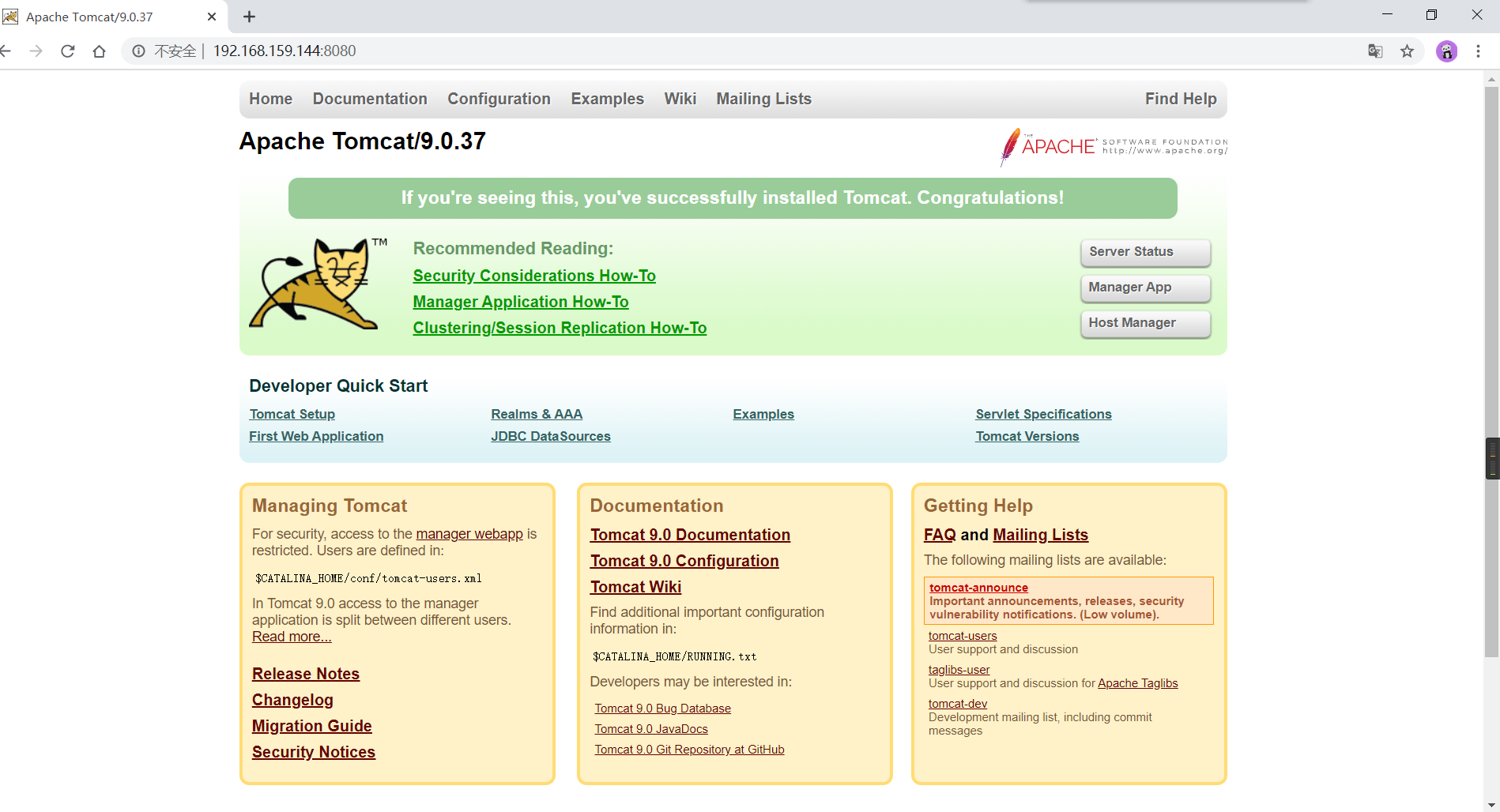Open the Release Notes link
This screenshot has height=812, width=1500.
pyautogui.click(x=306, y=674)
